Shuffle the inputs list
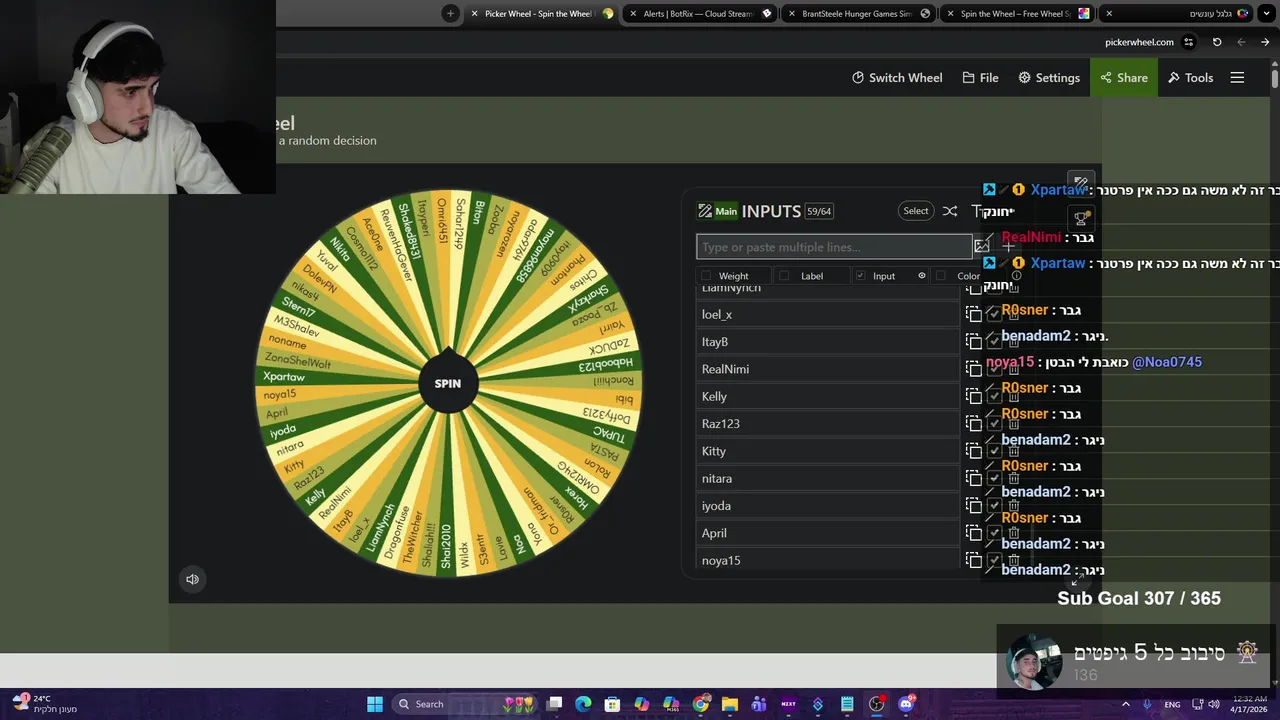 click(x=950, y=211)
